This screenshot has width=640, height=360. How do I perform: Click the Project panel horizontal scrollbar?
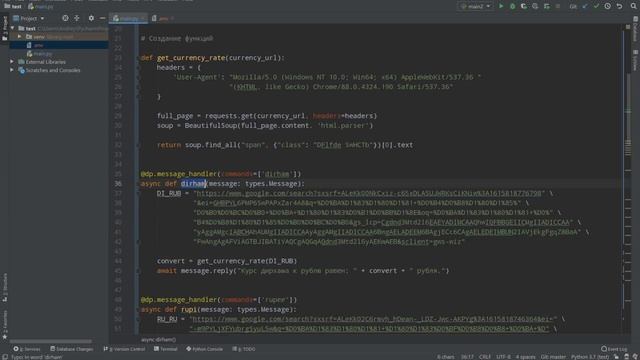51,341
